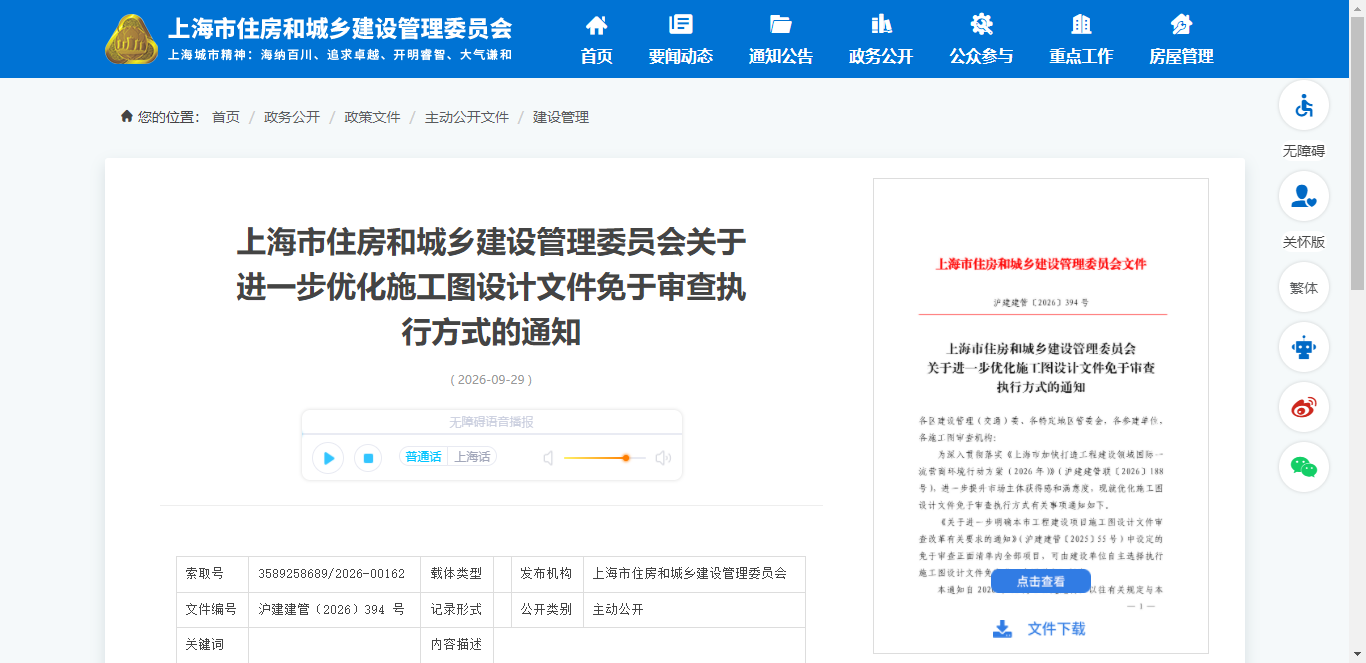The image size is (1366, 663).
Task: Open 通知公告 folder icon in navigation
Action: (x=781, y=25)
